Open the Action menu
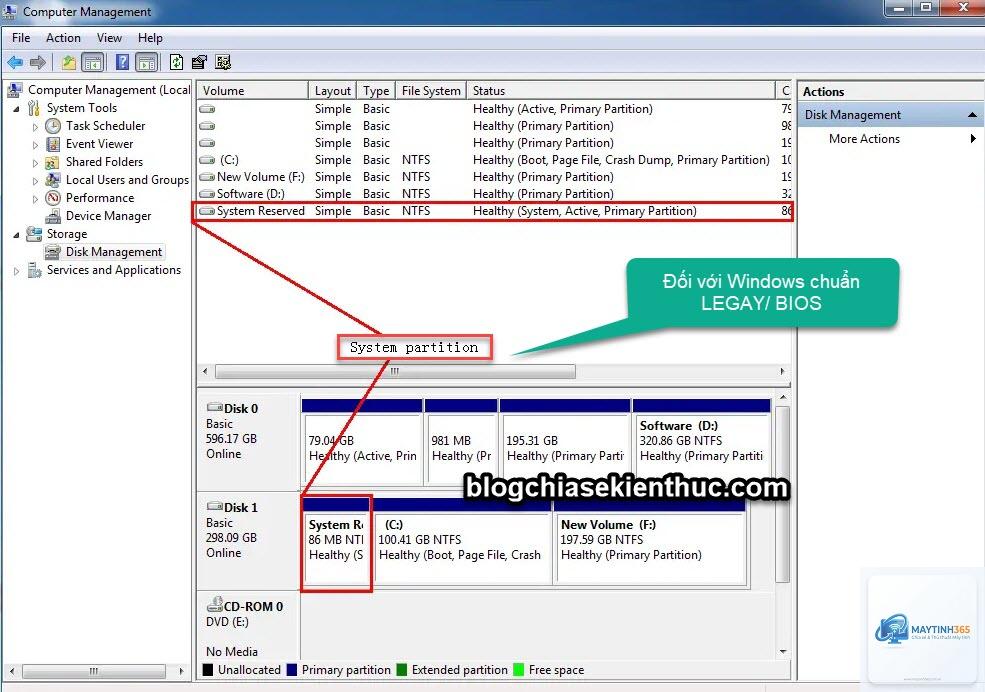985x692 pixels. [63, 38]
